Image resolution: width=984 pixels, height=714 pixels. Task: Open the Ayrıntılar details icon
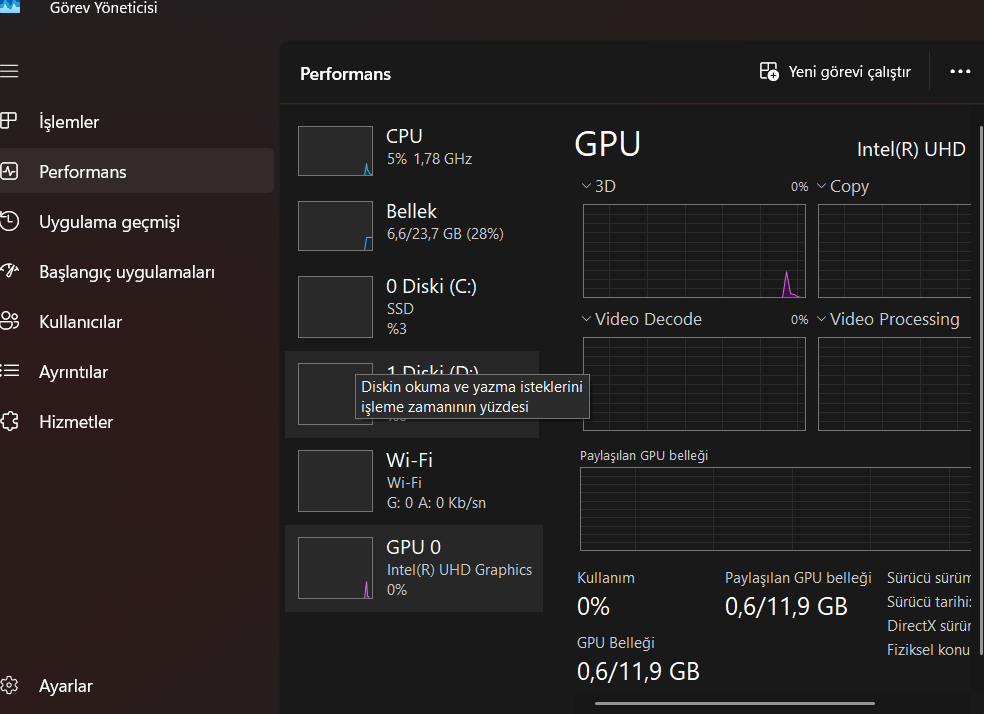(9, 372)
